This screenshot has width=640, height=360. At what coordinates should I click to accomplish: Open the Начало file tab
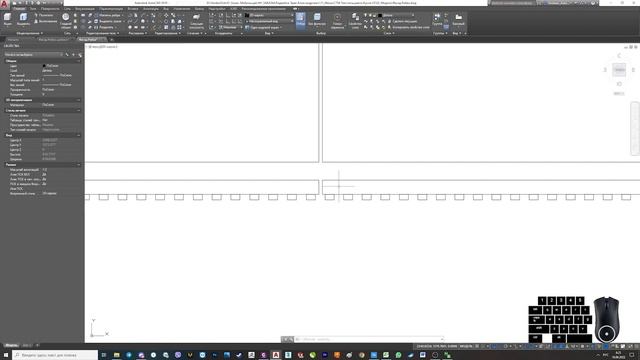[13, 40]
